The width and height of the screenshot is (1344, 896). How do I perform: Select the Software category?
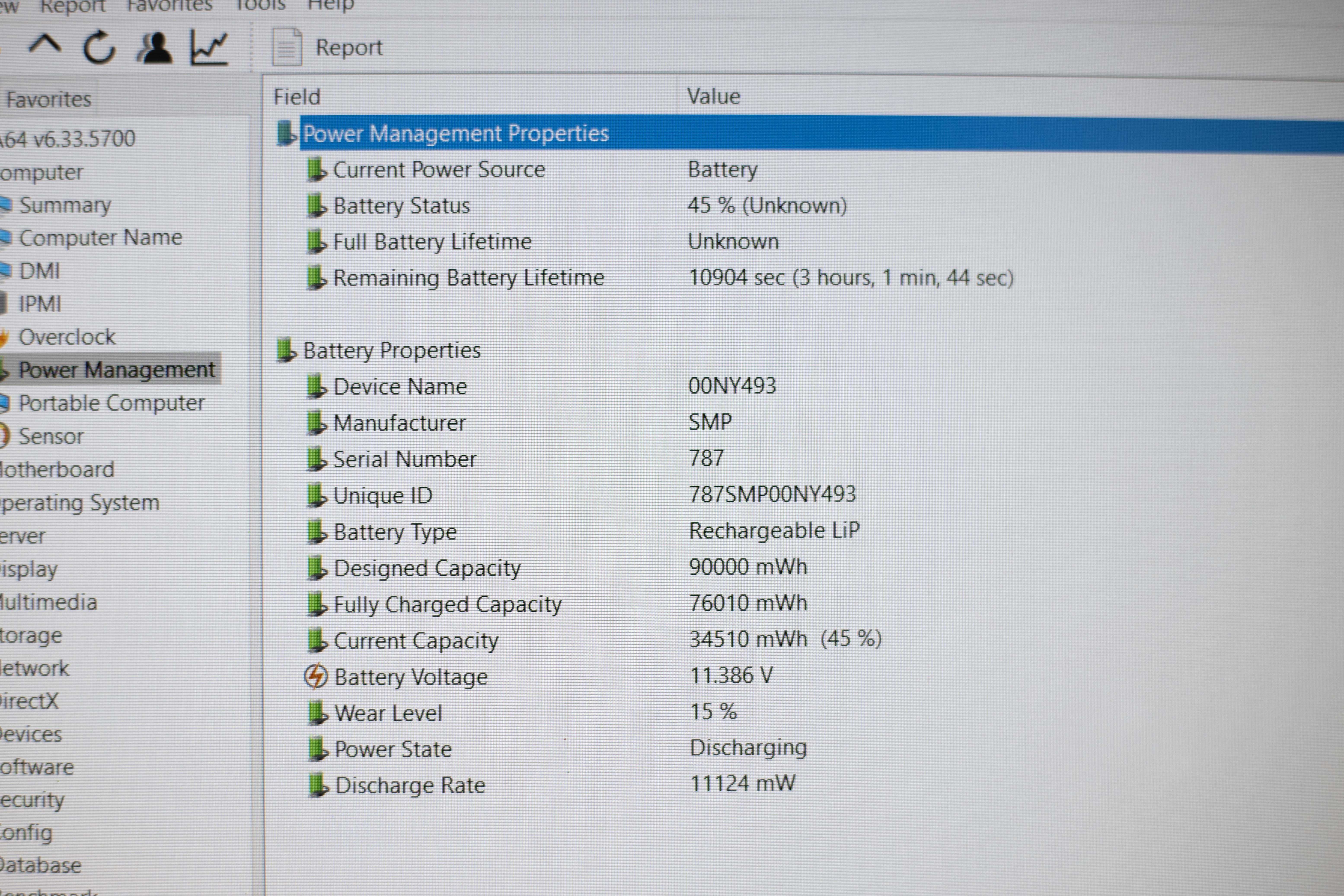37,767
